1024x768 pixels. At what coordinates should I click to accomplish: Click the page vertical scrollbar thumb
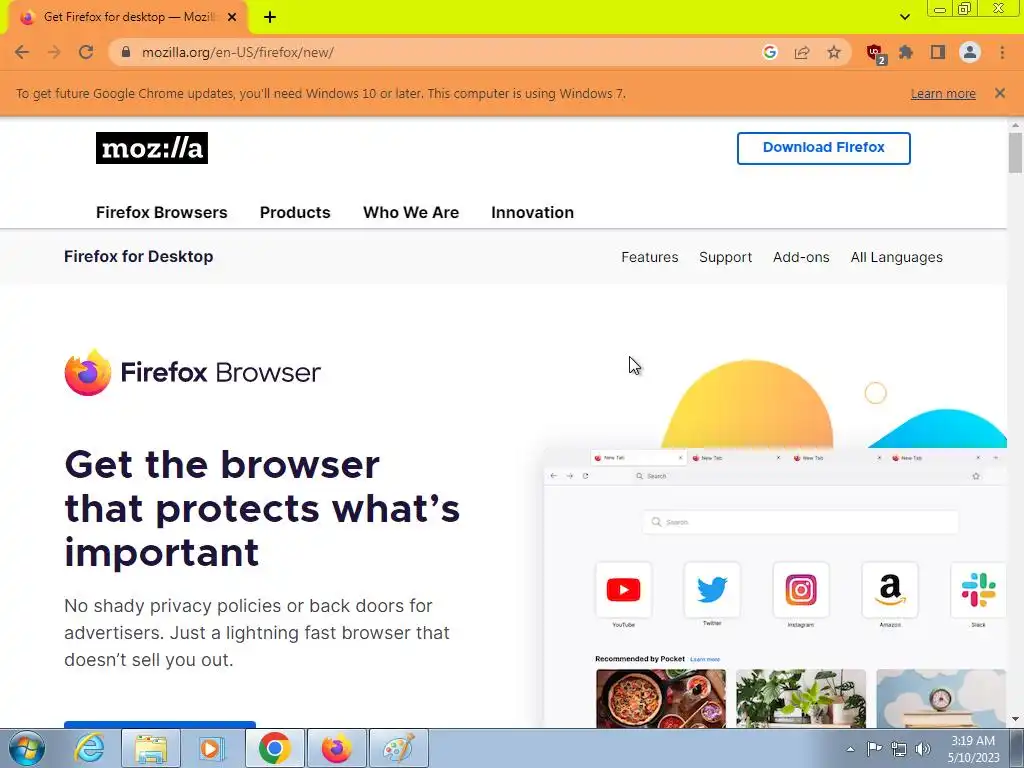(x=1015, y=153)
